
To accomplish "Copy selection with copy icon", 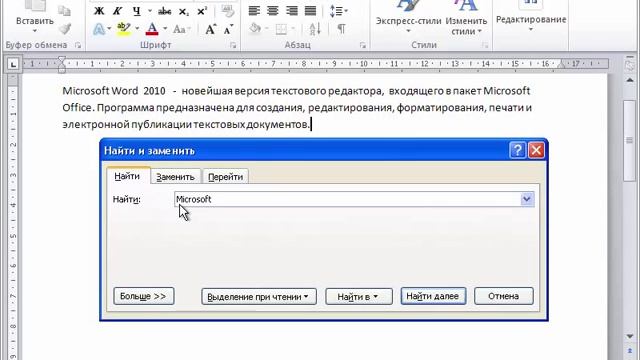I will 64,11.
